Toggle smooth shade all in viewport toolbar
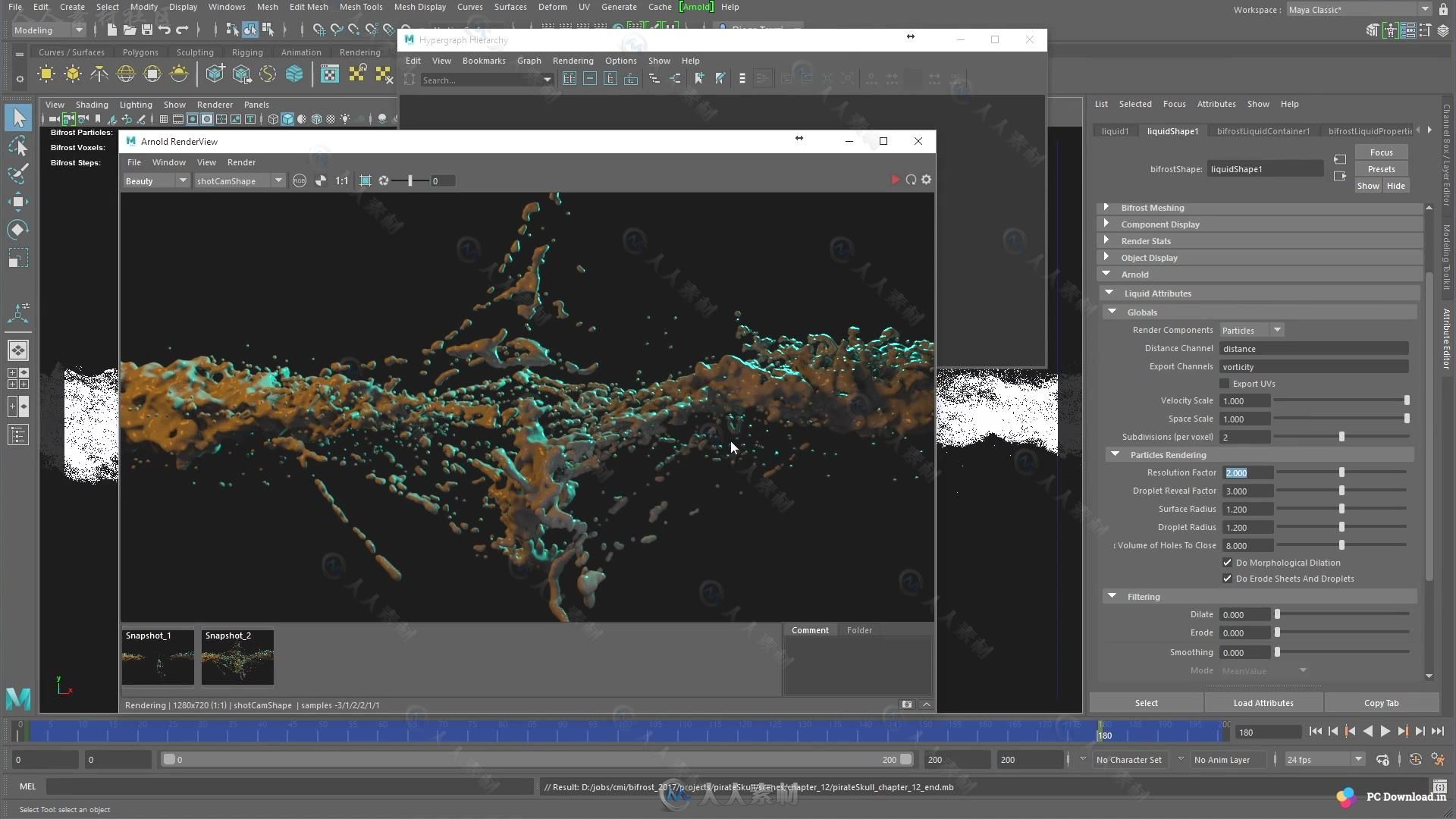Viewport: 1456px width, 819px height. click(x=287, y=119)
